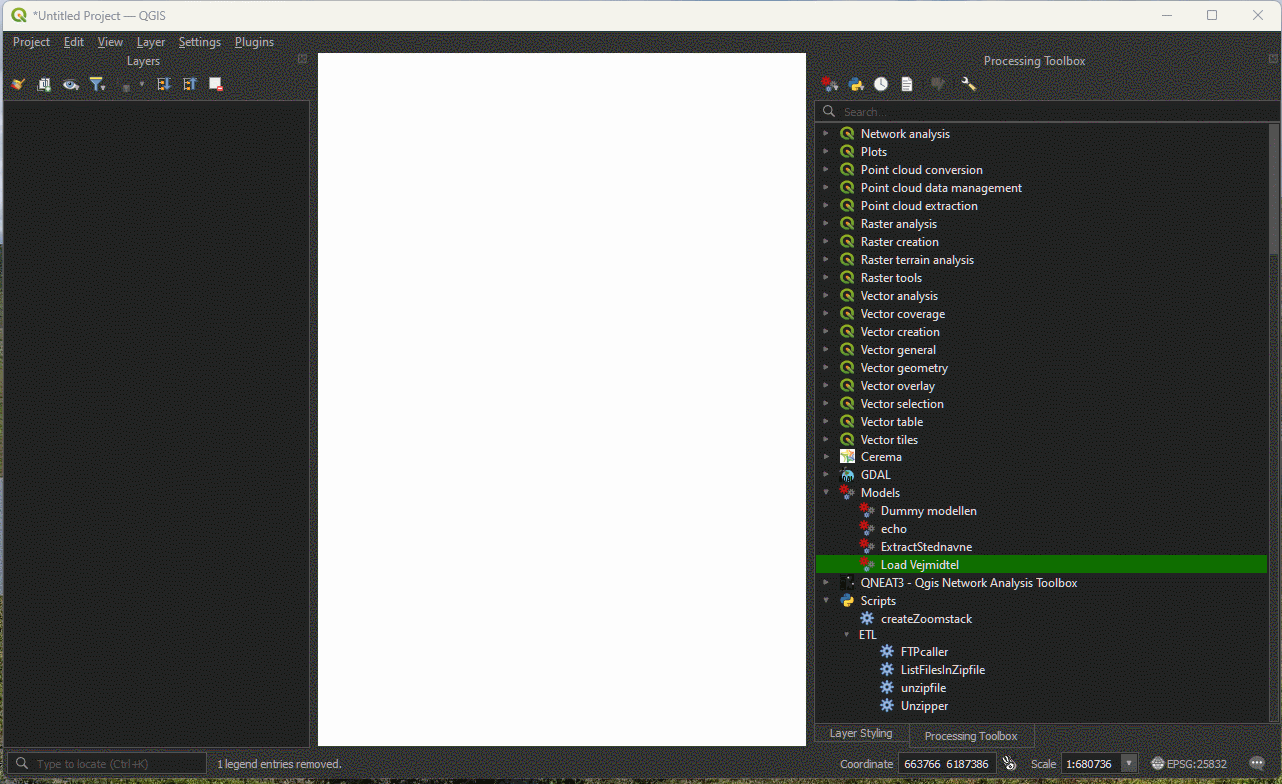The image size is (1282, 784).
Task: Open the Models gear toolbar icon
Action: pyautogui.click(x=830, y=85)
